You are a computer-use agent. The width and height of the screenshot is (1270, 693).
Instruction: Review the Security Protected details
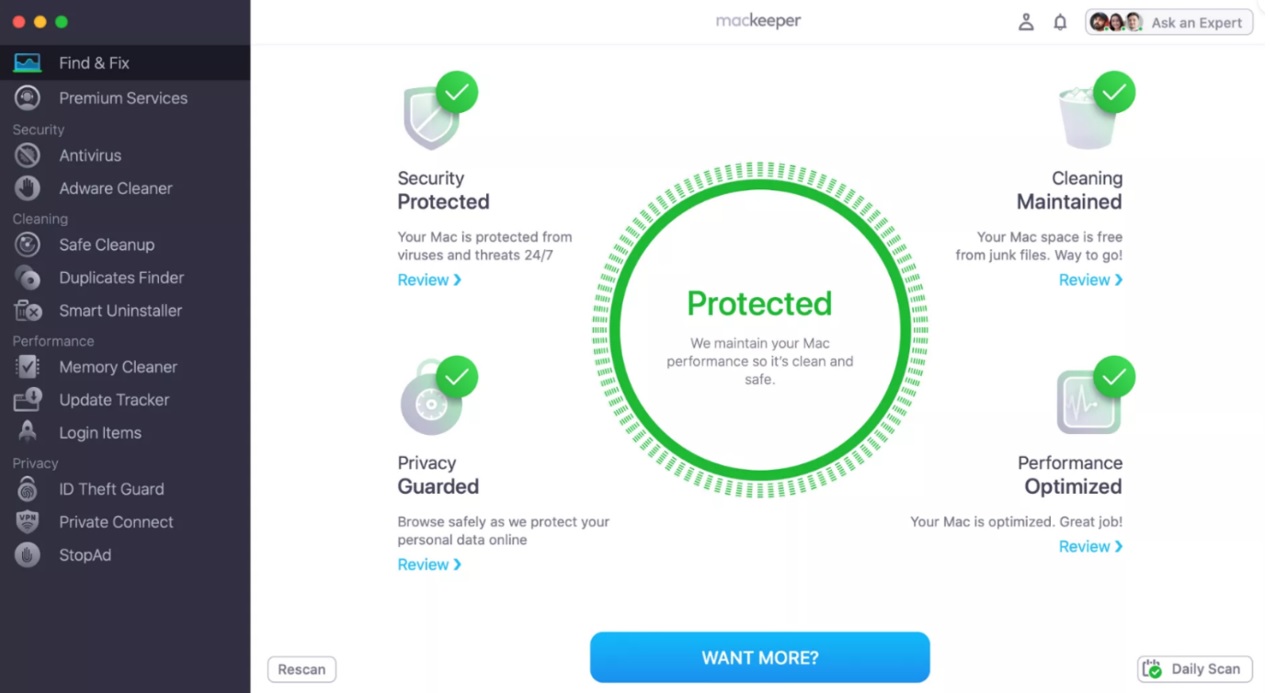click(429, 280)
